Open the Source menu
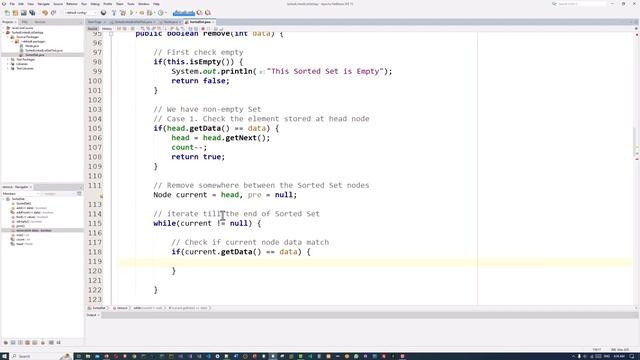Image resolution: width=640 pixels, height=360 pixels. pyautogui.click(x=58, y=4)
